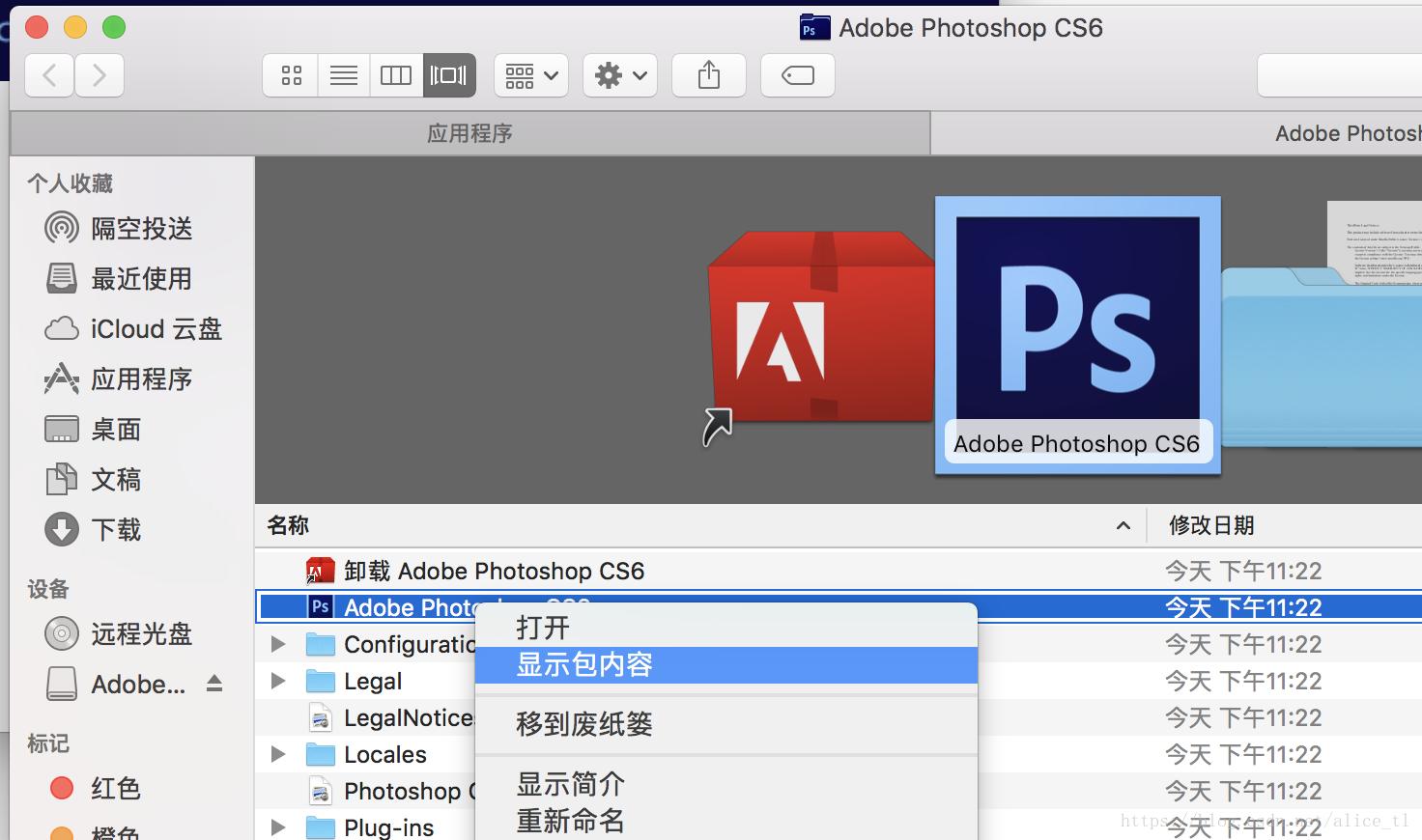Go forward with the right arrow button

tap(100, 75)
